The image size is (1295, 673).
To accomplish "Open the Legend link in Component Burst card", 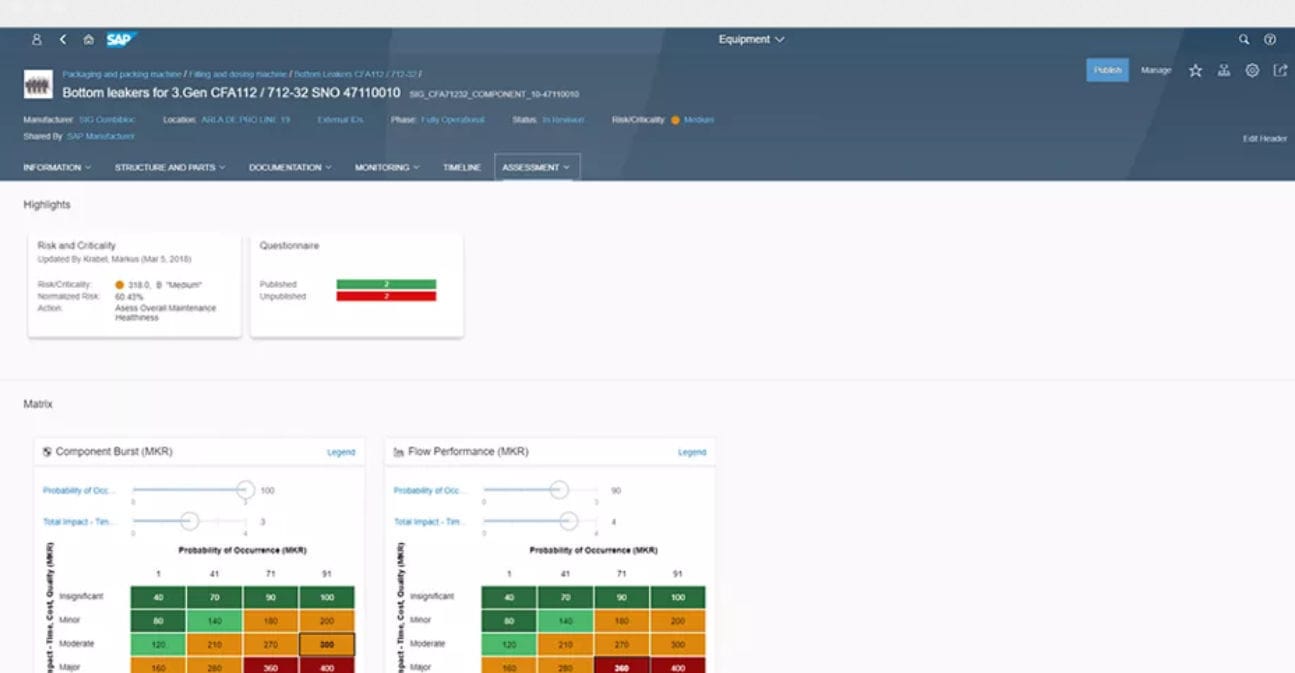I will tap(342, 452).
